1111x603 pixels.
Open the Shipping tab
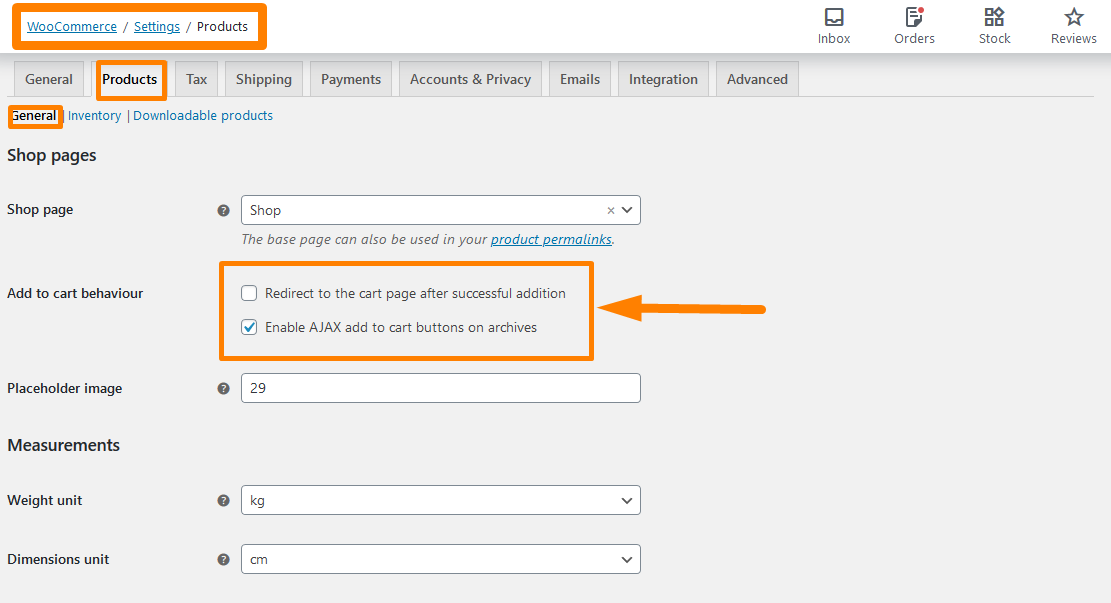pyautogui.click(x=264, y=79)
